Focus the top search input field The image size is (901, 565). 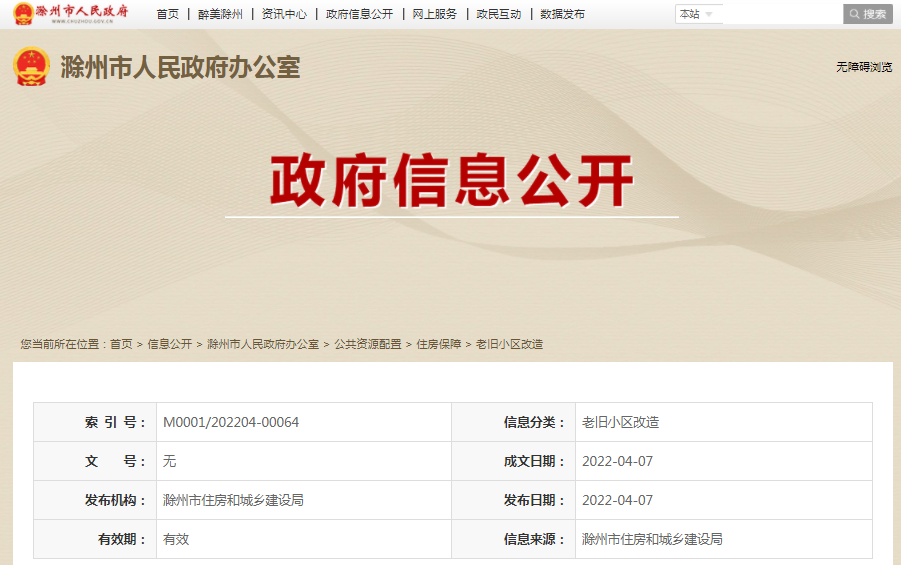click(782, 14)
